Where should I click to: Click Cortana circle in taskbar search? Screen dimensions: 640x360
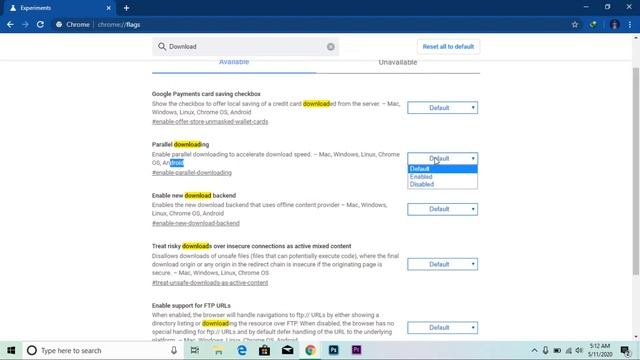(31, 350)
